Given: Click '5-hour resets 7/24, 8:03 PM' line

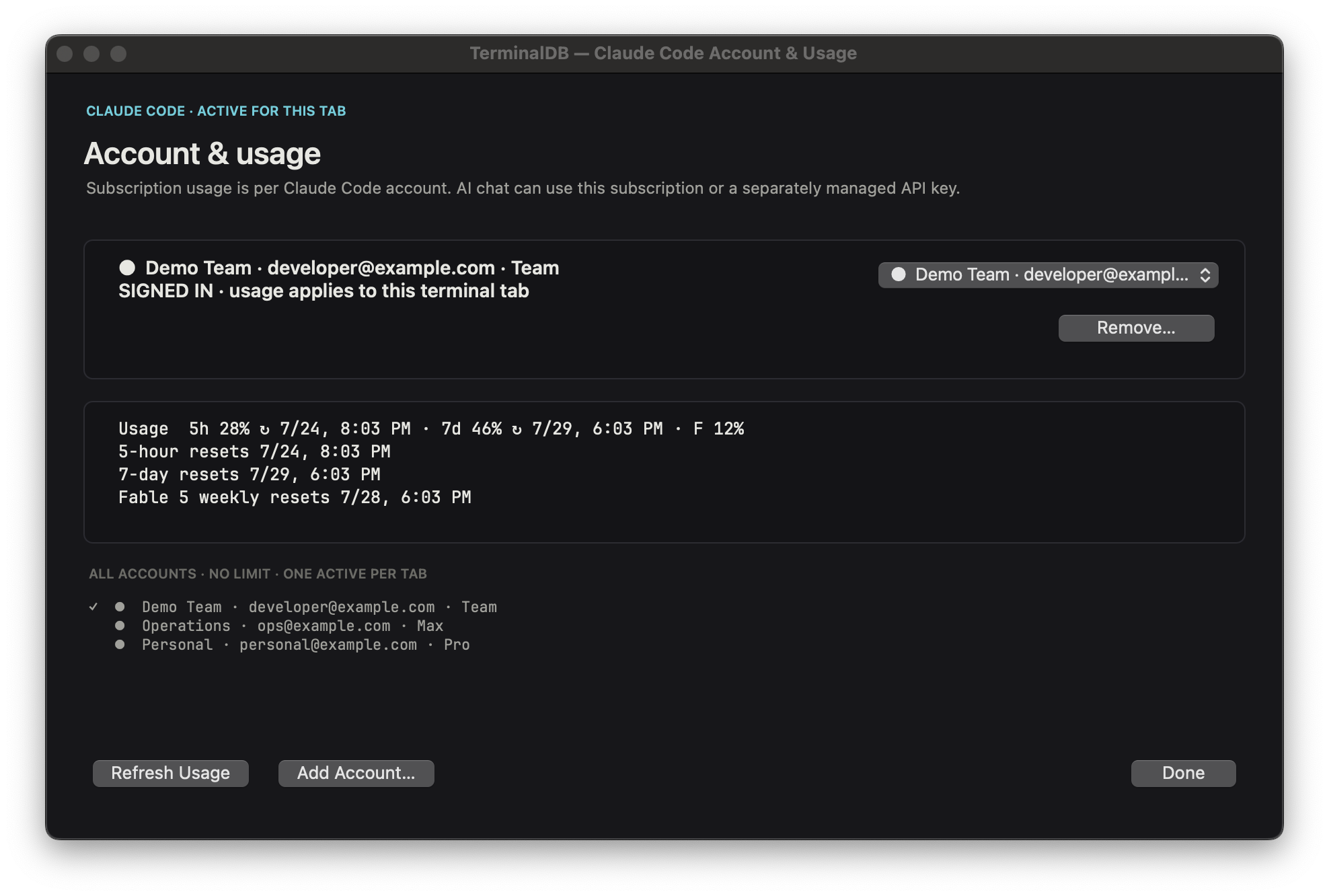Looking at the screenshot, I should [x=254, y=451].
